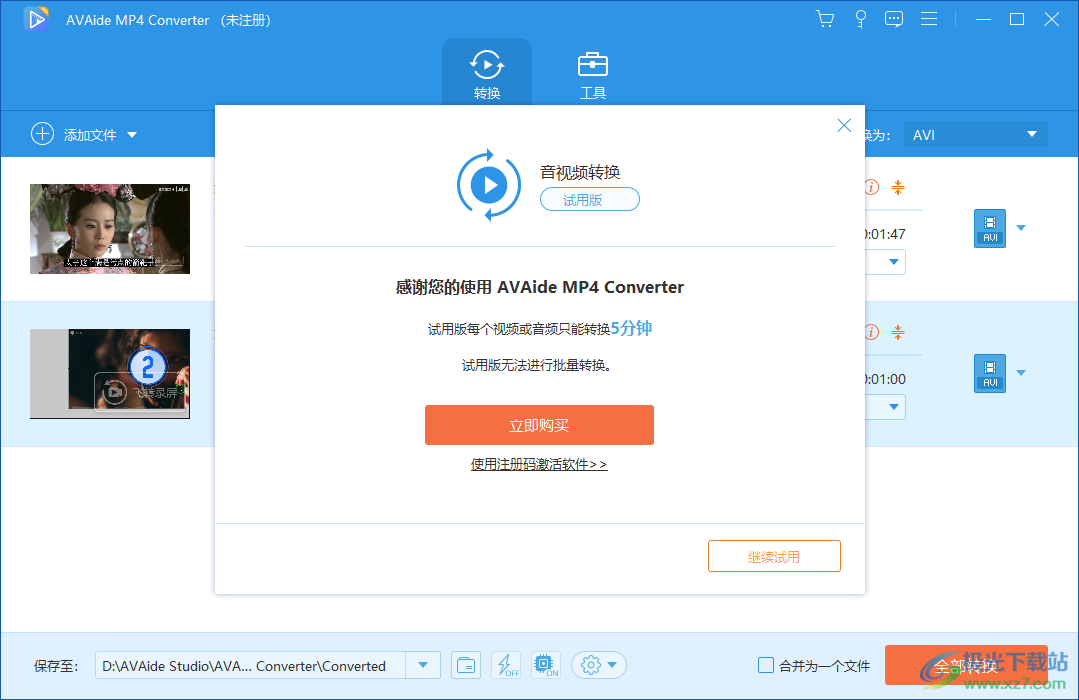Open the AVI output format dropdown
Viewport: 1079px width, 700px height.
click(x=975, y=134)
